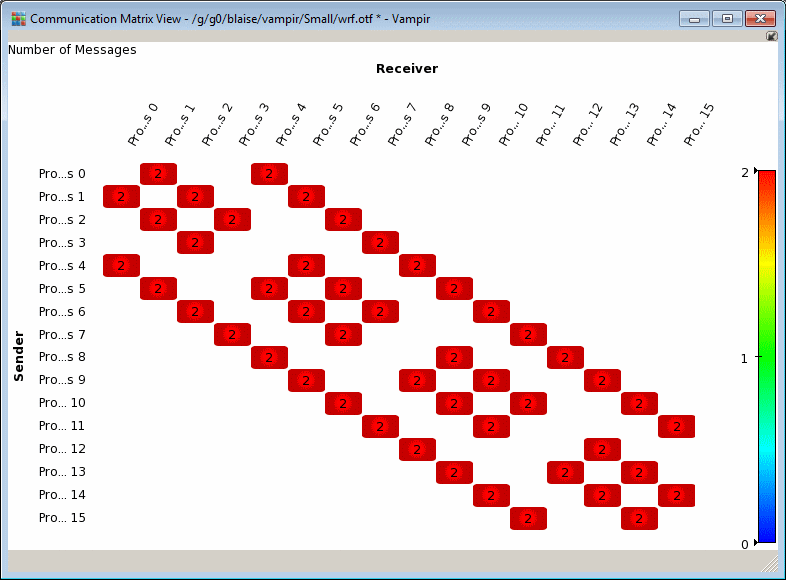Maximize the Communication Matrix View window
This screenshot has width=786, height=580.
click(727, 19)
